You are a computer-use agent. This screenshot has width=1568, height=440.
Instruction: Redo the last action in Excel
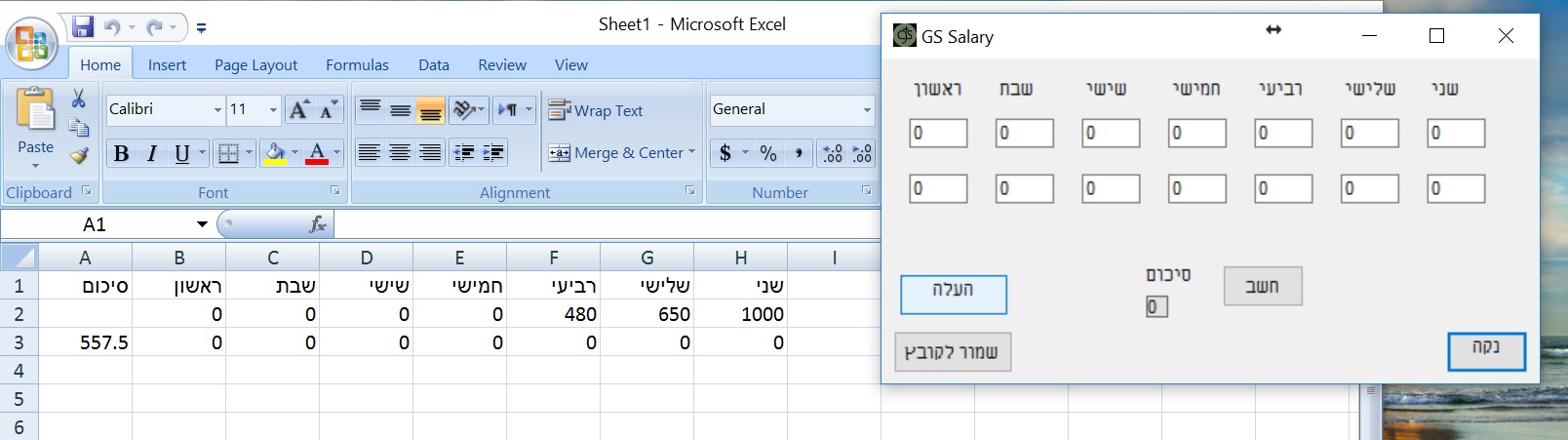coord(155,27)
